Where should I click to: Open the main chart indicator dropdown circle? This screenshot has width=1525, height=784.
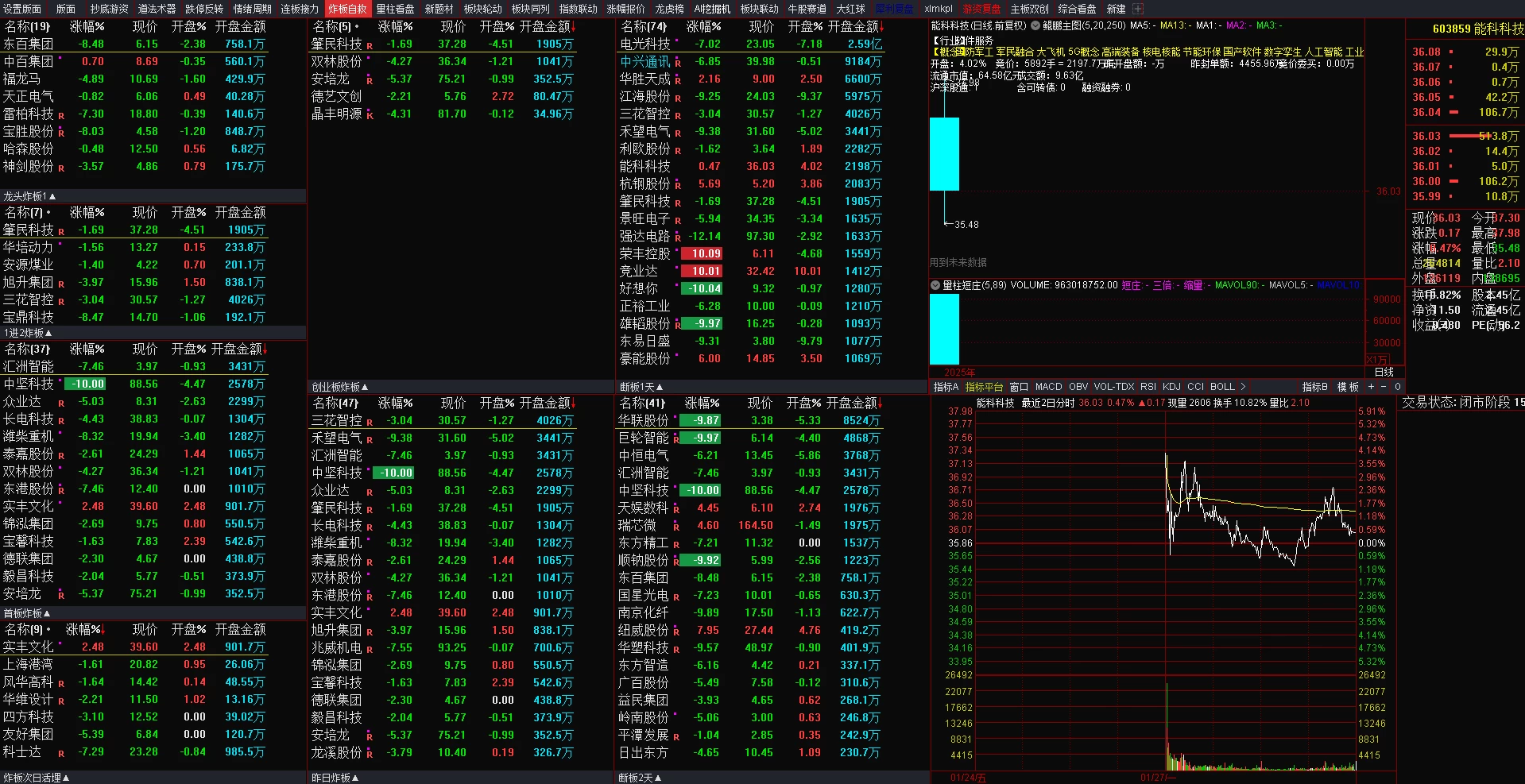(1035, 25)
